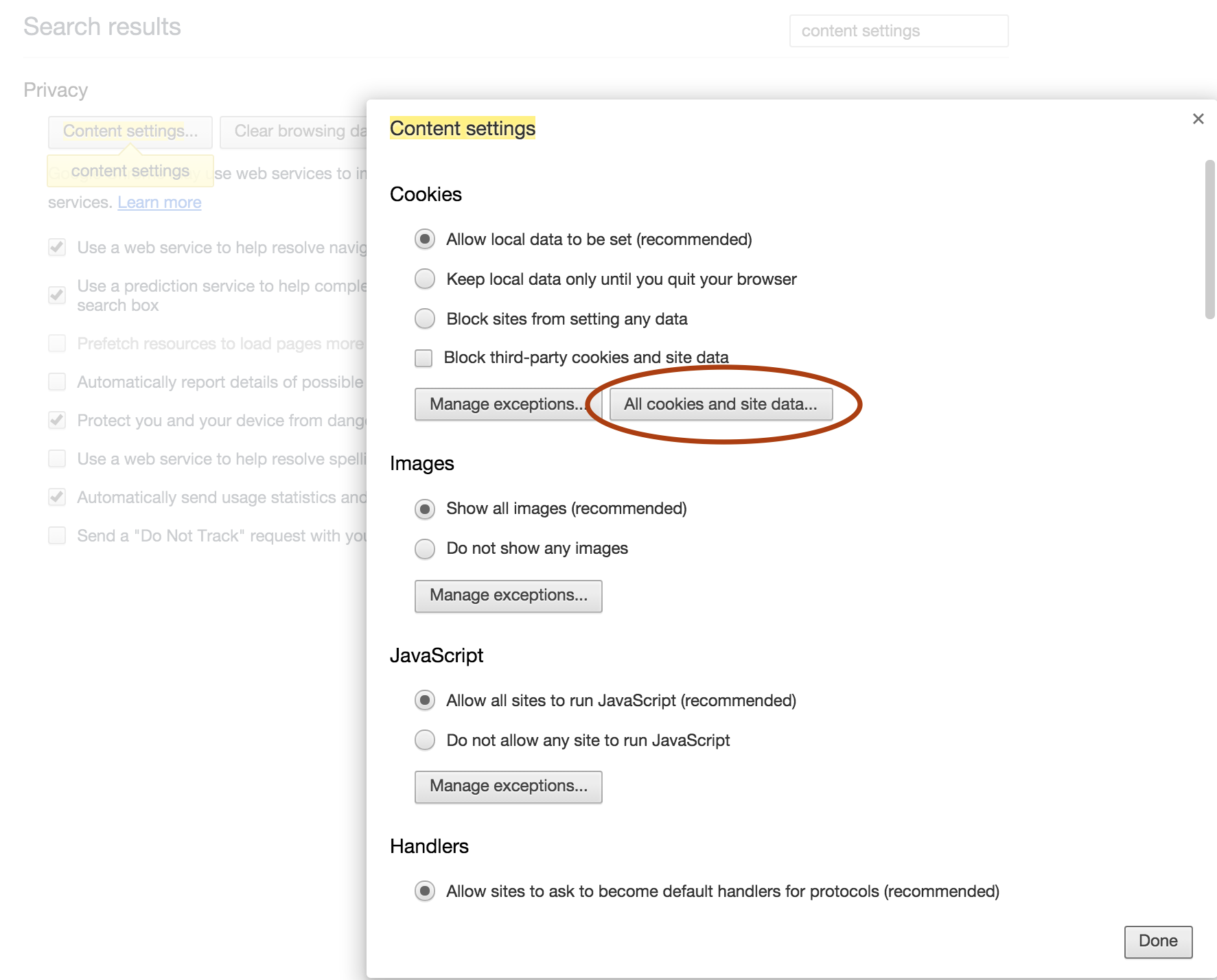Screen dimensions: 1217x980
Task: Click Done to save content settings
Action: [x=1158, y=941]
